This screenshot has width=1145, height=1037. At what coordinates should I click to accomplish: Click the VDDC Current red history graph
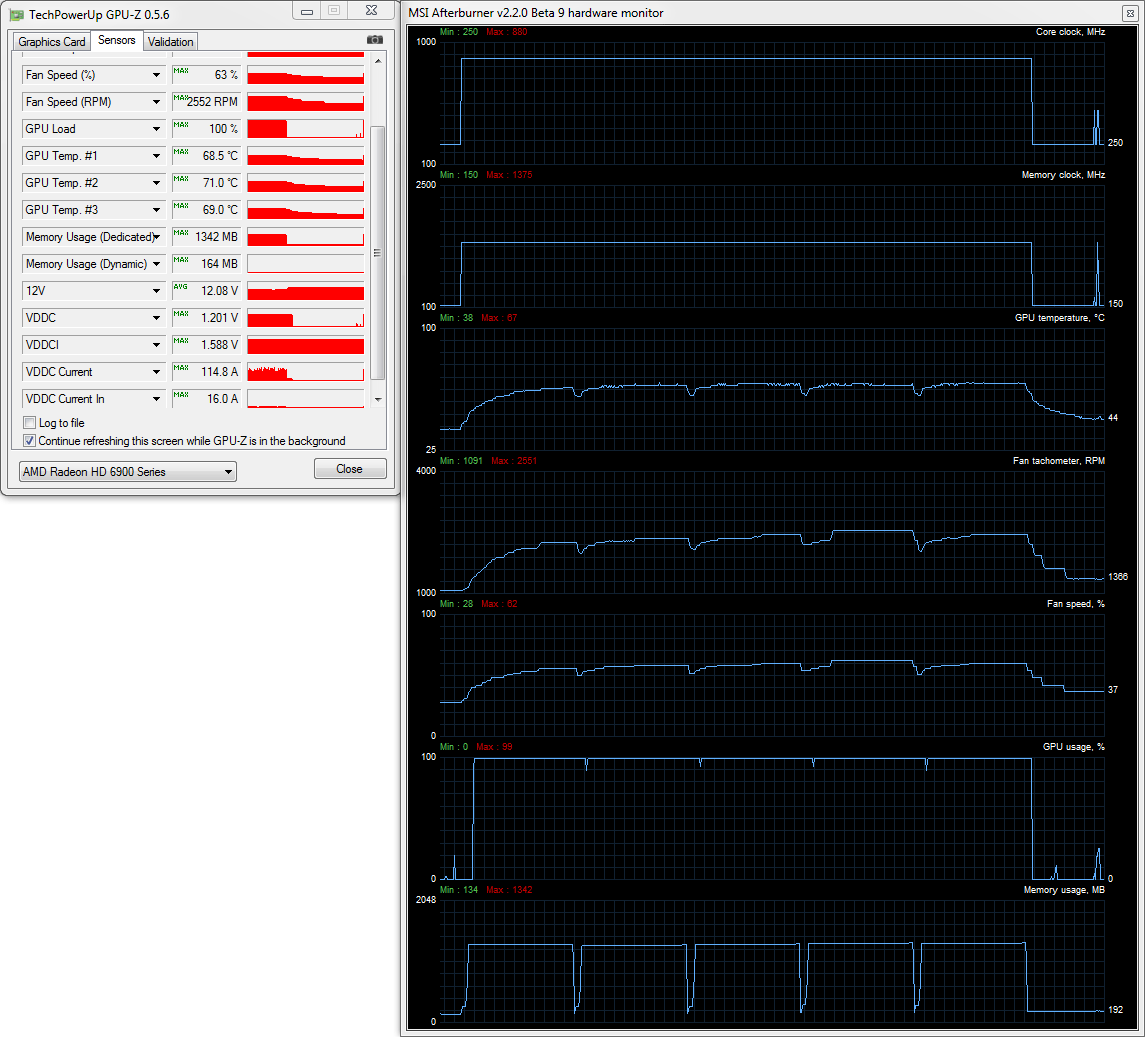pos(306,372)
